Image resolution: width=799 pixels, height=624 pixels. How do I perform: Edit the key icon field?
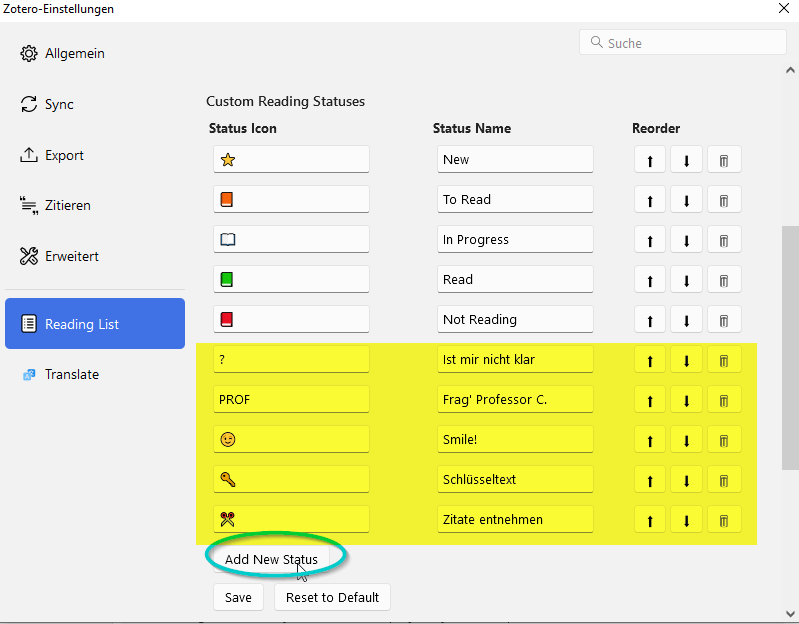[291, 479]
